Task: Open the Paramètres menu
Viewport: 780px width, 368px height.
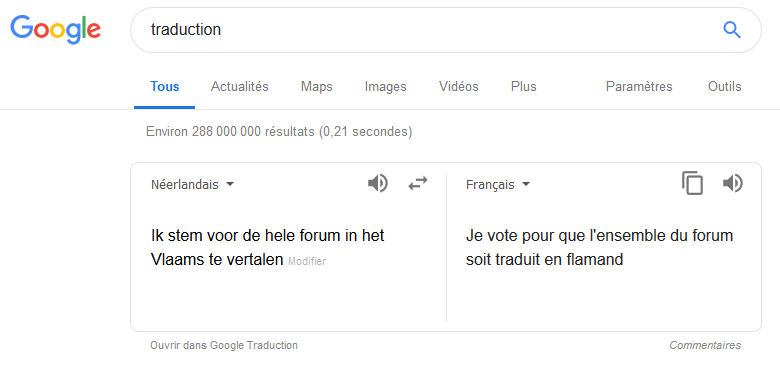Action: pyautogui.click(x=639, y=87)
